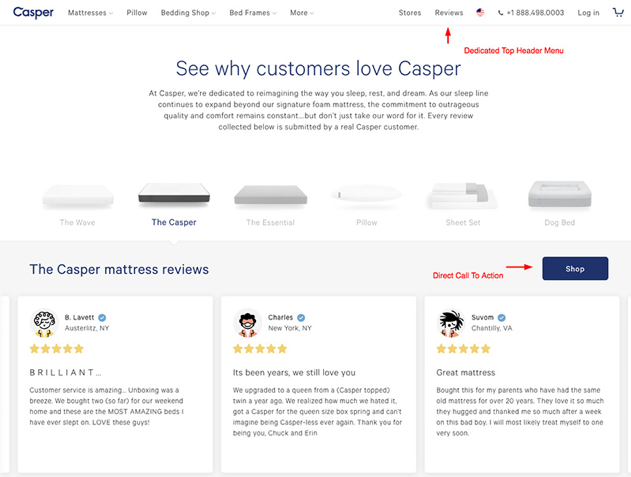Expand the Mattresses dropdown menu
This screenshot has height=477, width=631.
(x=90, y=13)
